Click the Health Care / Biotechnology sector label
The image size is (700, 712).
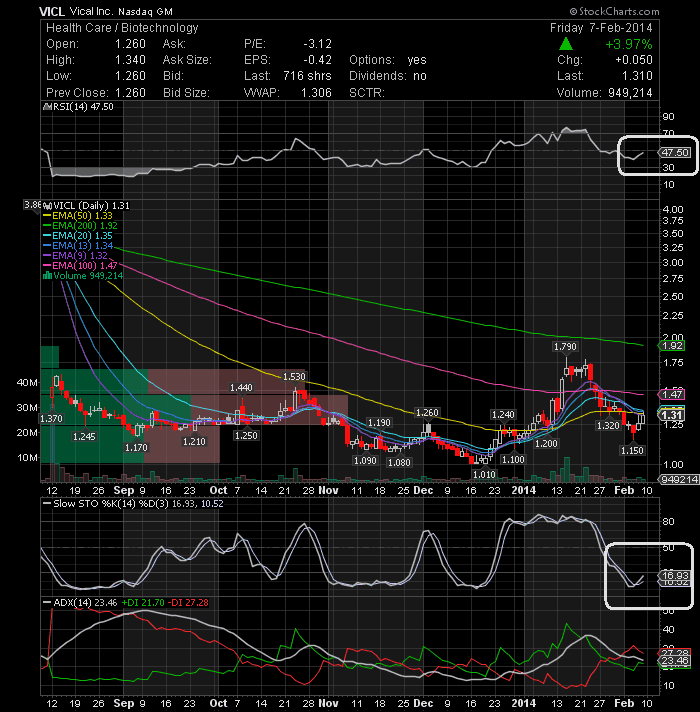pyautogui.click(x=122, y=28)
